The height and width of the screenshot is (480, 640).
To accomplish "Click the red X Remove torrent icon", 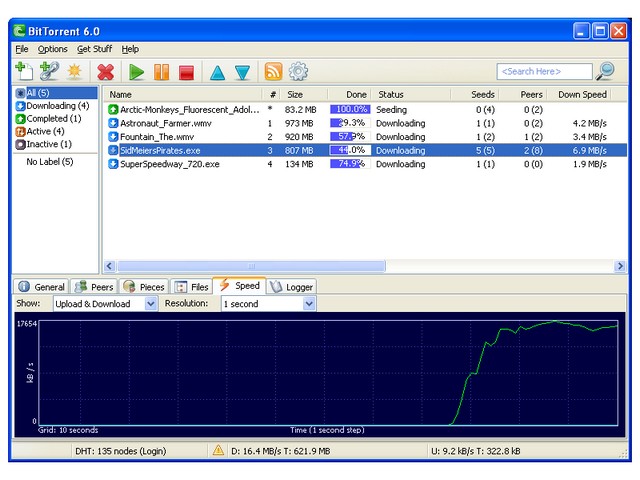I will (x=105, y=72).
